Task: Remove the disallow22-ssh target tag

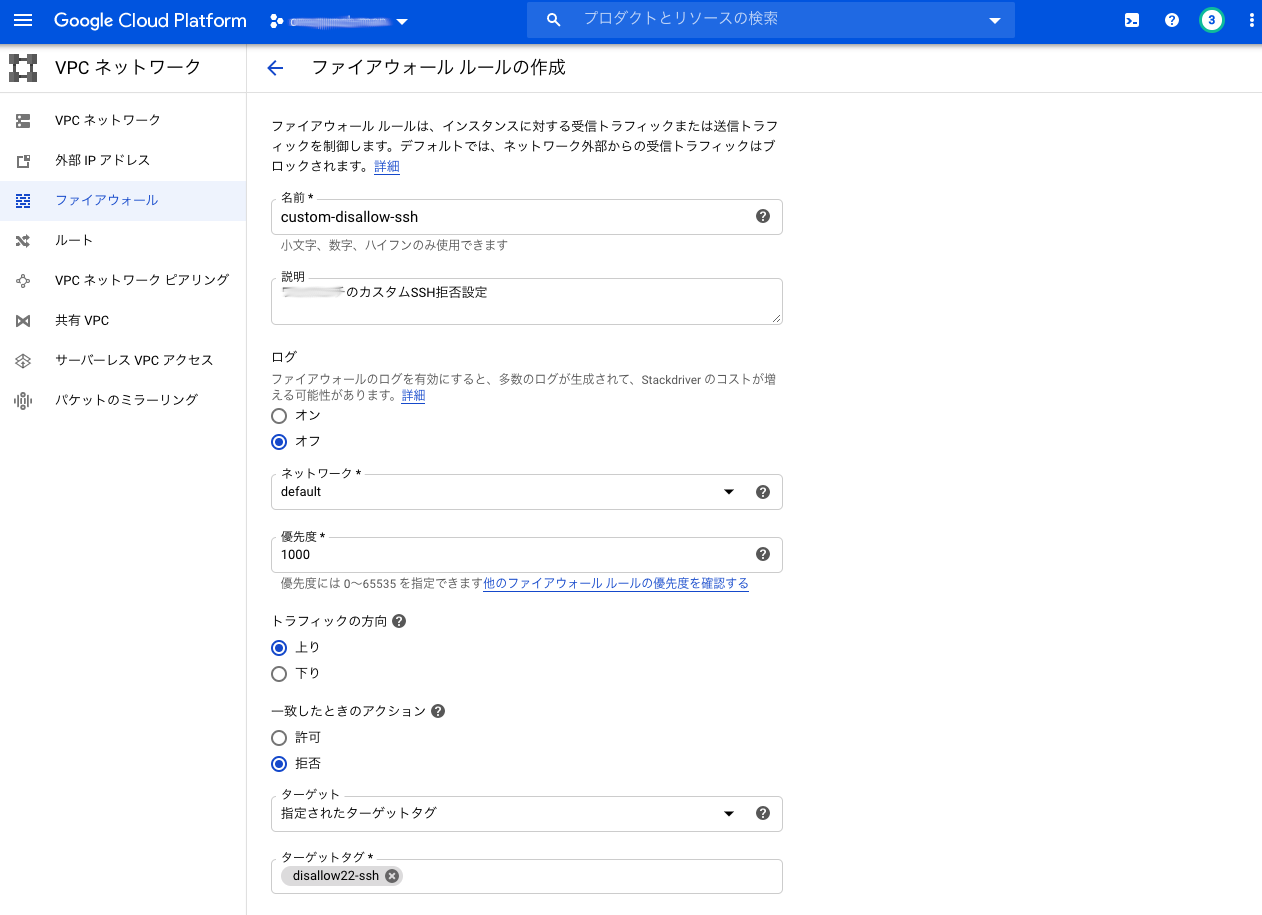Action: pyautogui.click(x=391, y=875)
